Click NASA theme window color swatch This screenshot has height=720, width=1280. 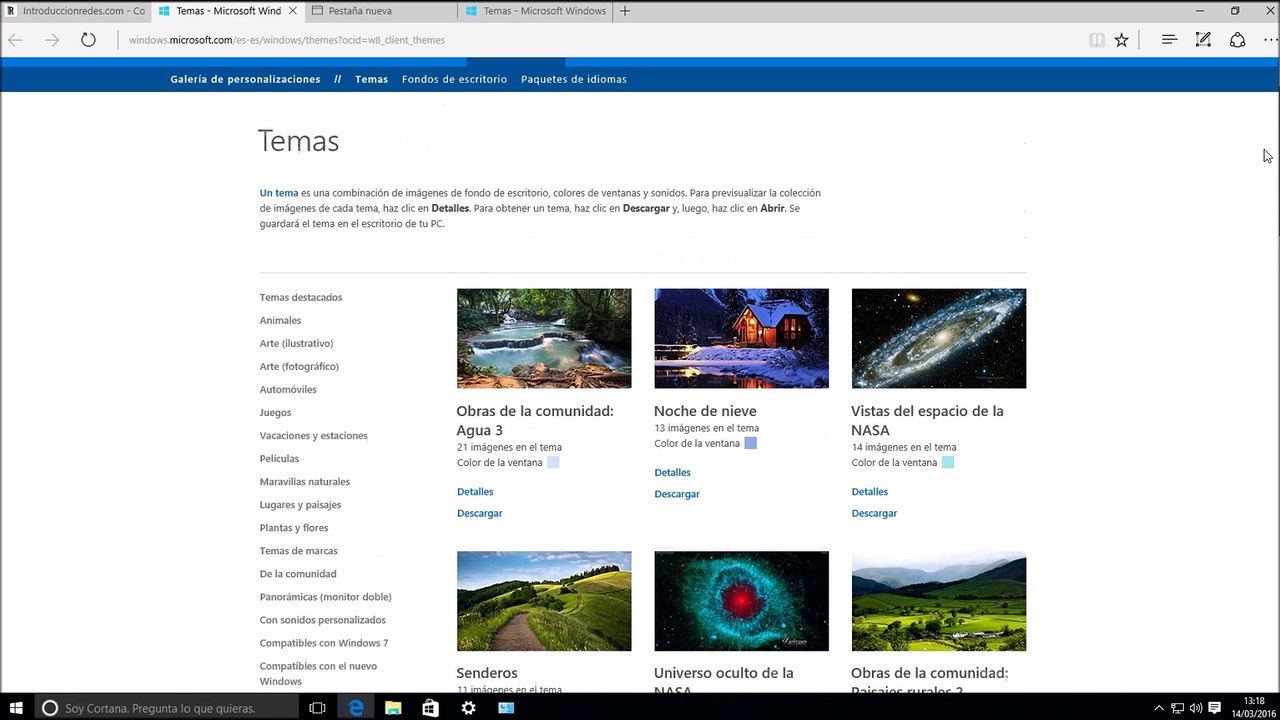tap(948, 462)
